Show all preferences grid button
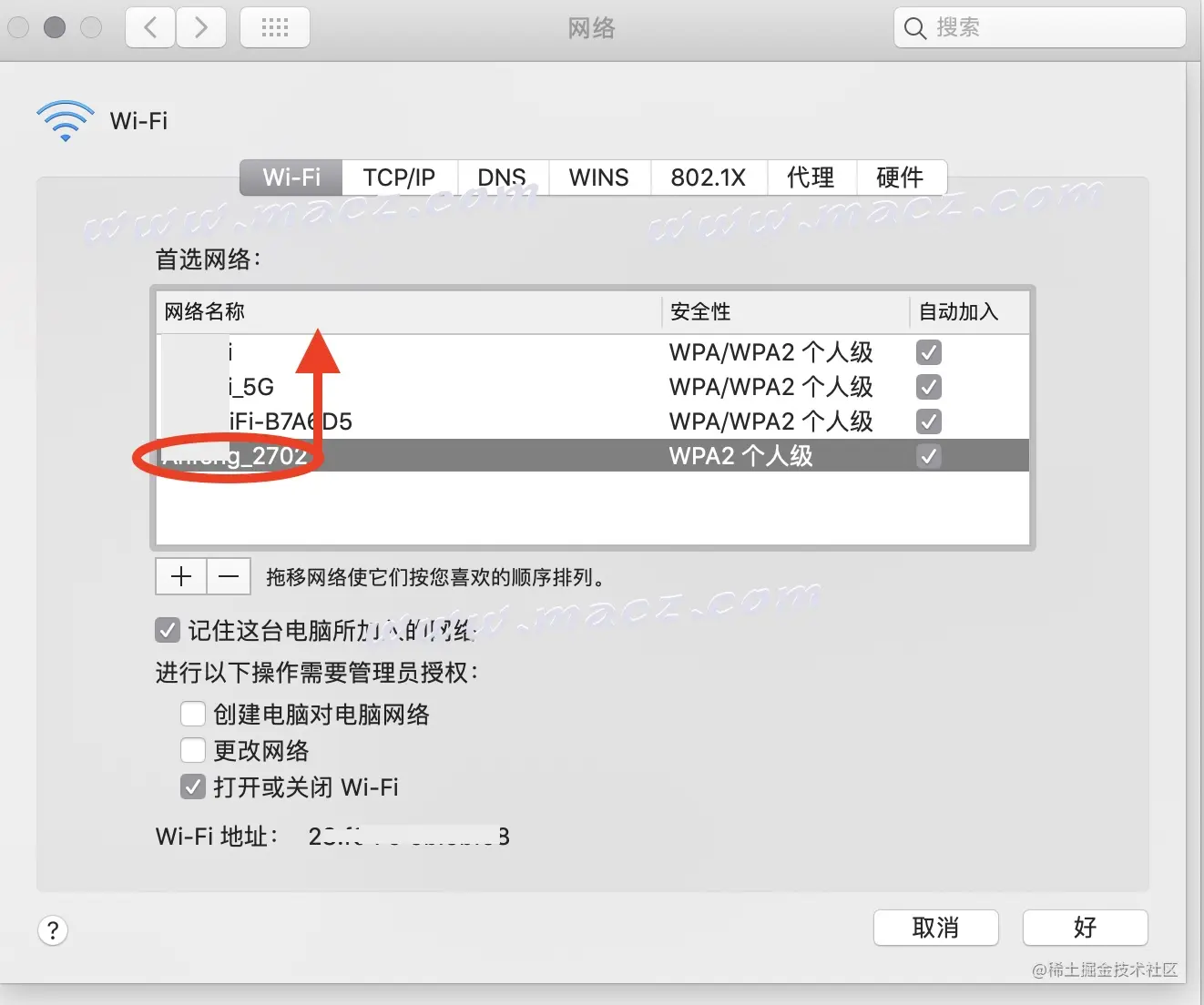 274,27
